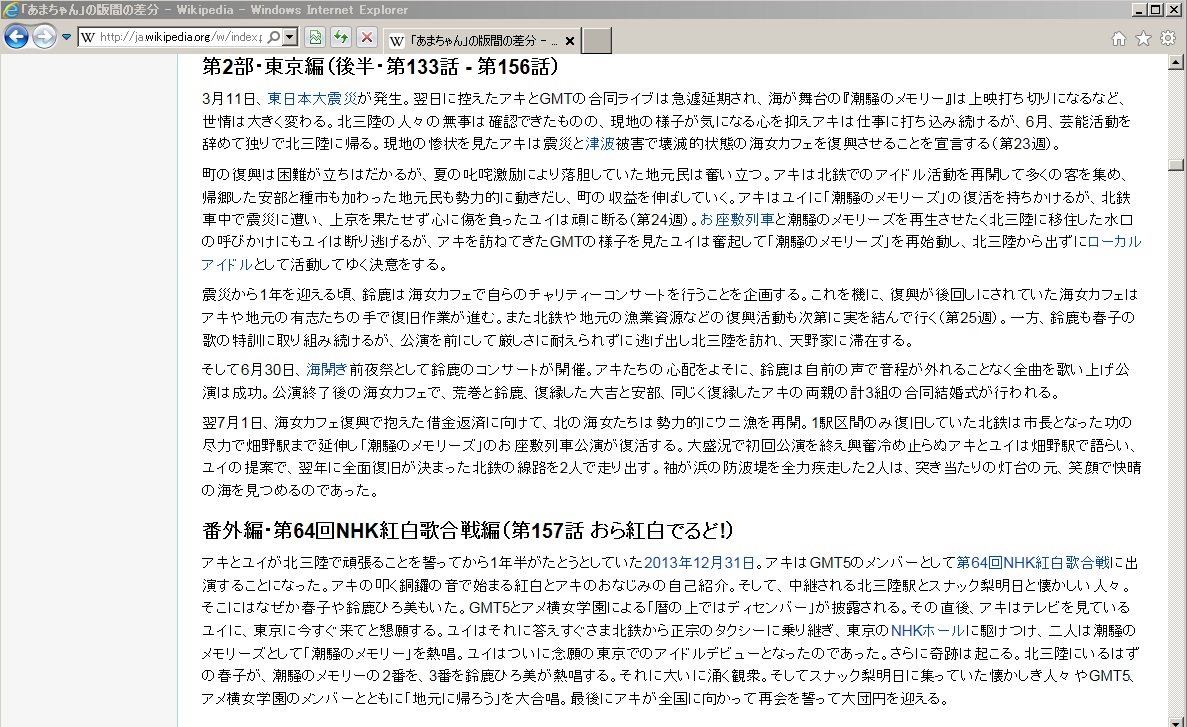Minimize the Internet Explorer window
1187x727 pixels.
tap(1139, 9)
